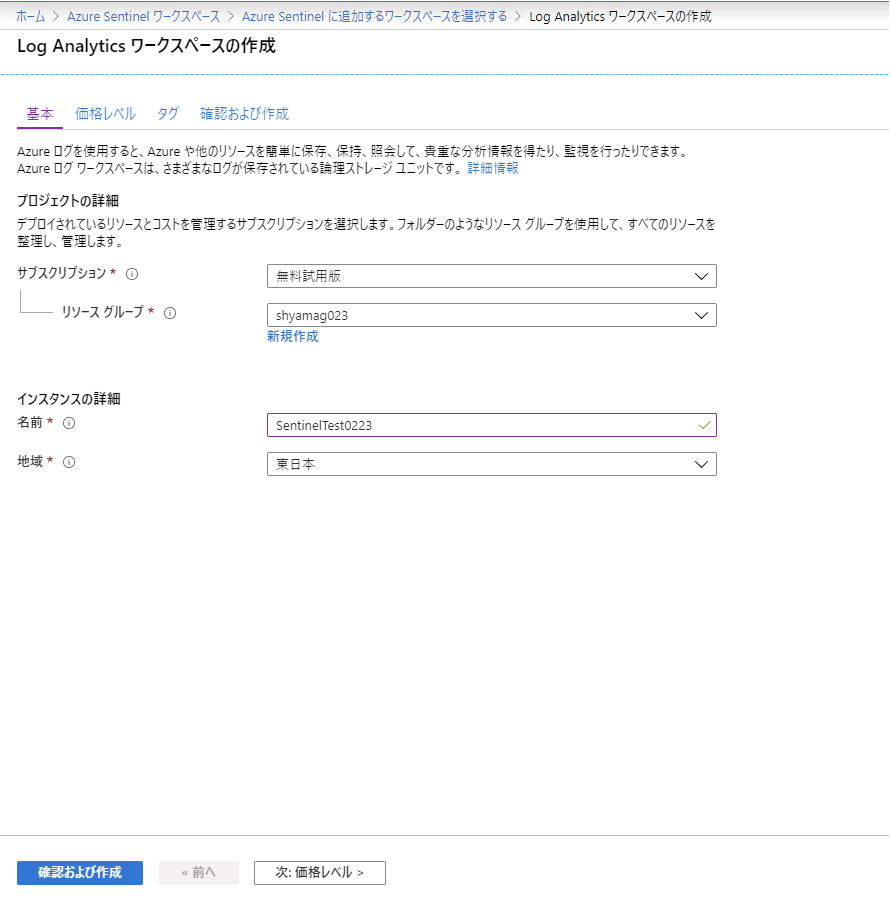Screen dimensions: 890x902
Task: Click the info icon next to 名前
Action: coord(69,423)
